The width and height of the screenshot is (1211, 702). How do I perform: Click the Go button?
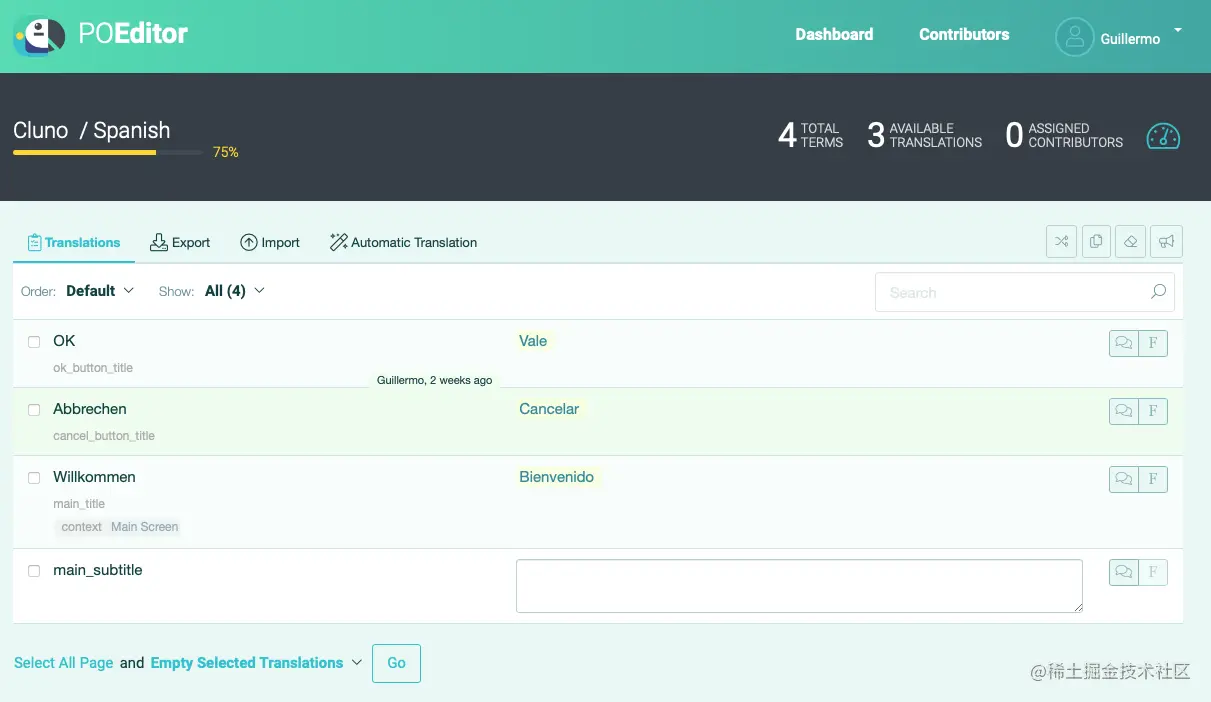click(396, 663)
